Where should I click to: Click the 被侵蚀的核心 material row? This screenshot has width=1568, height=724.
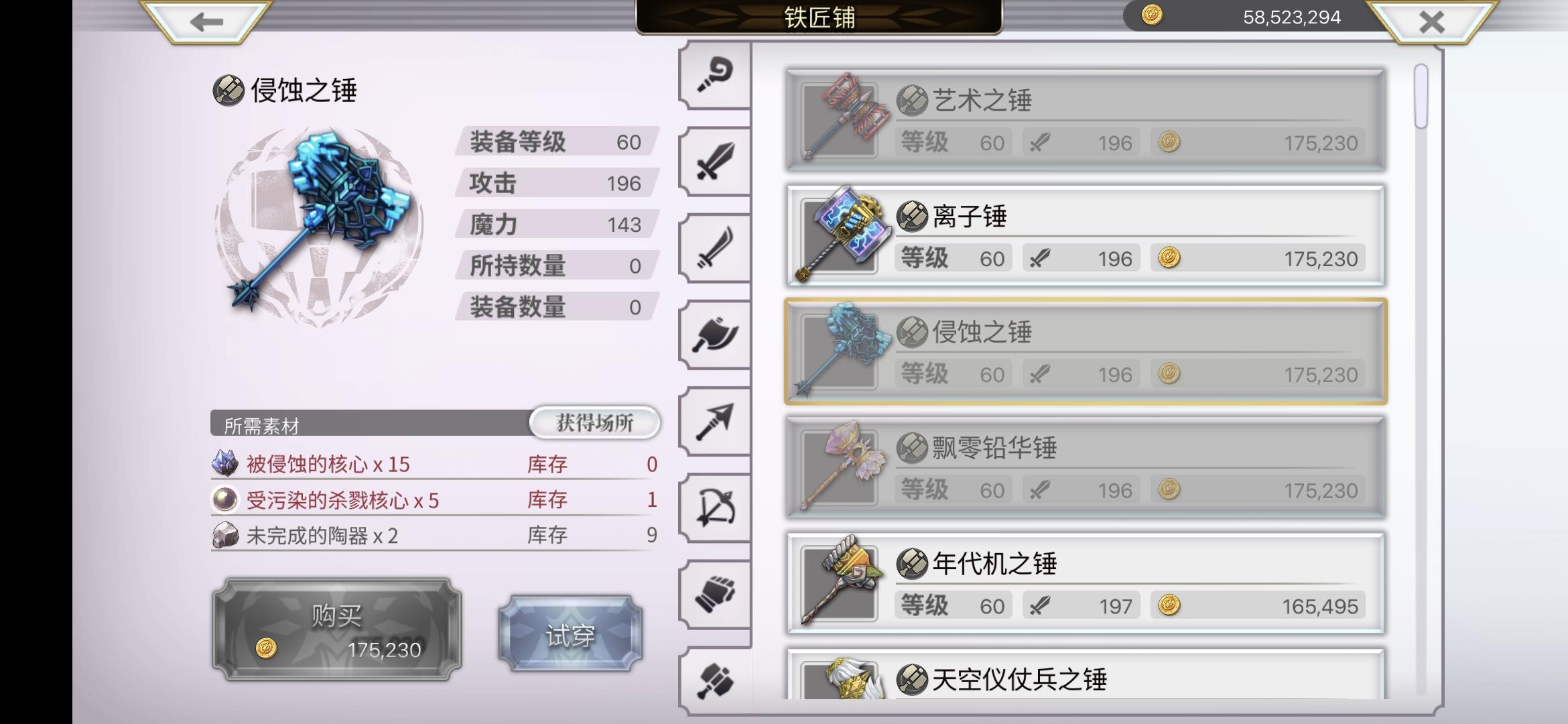tap(434, 464)
